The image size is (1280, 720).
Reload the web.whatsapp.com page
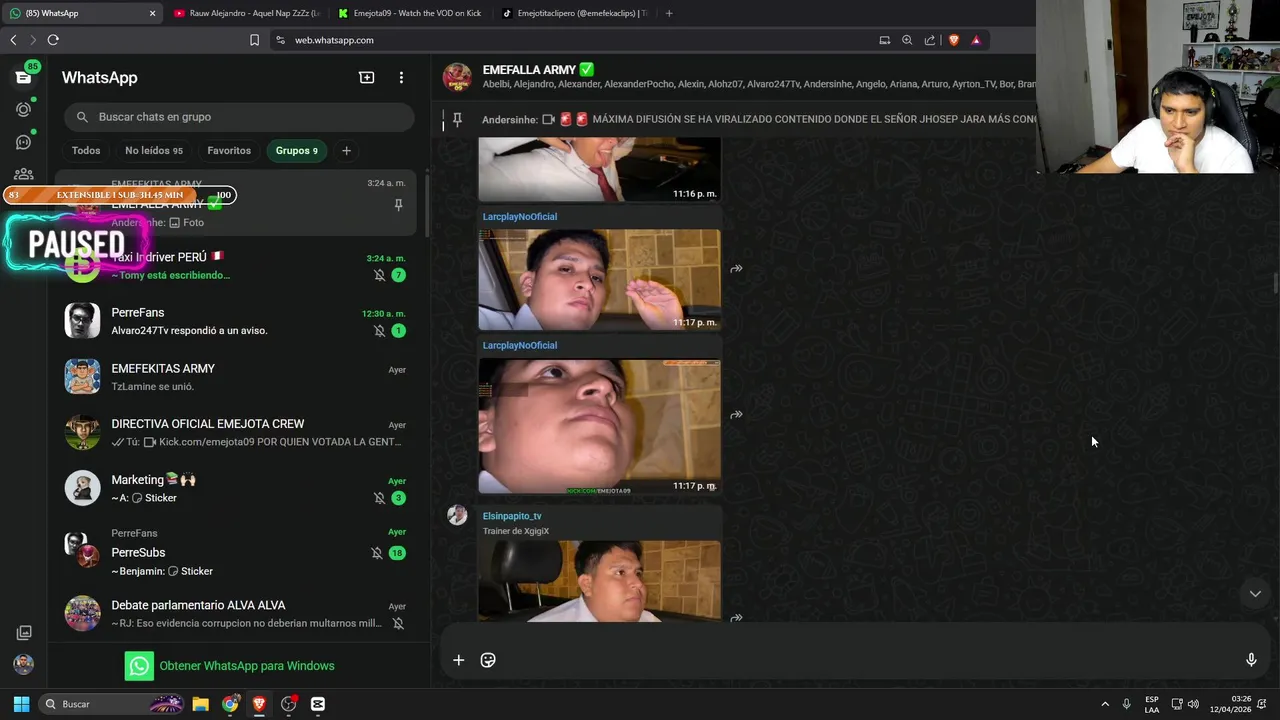[x=53, y=40]
